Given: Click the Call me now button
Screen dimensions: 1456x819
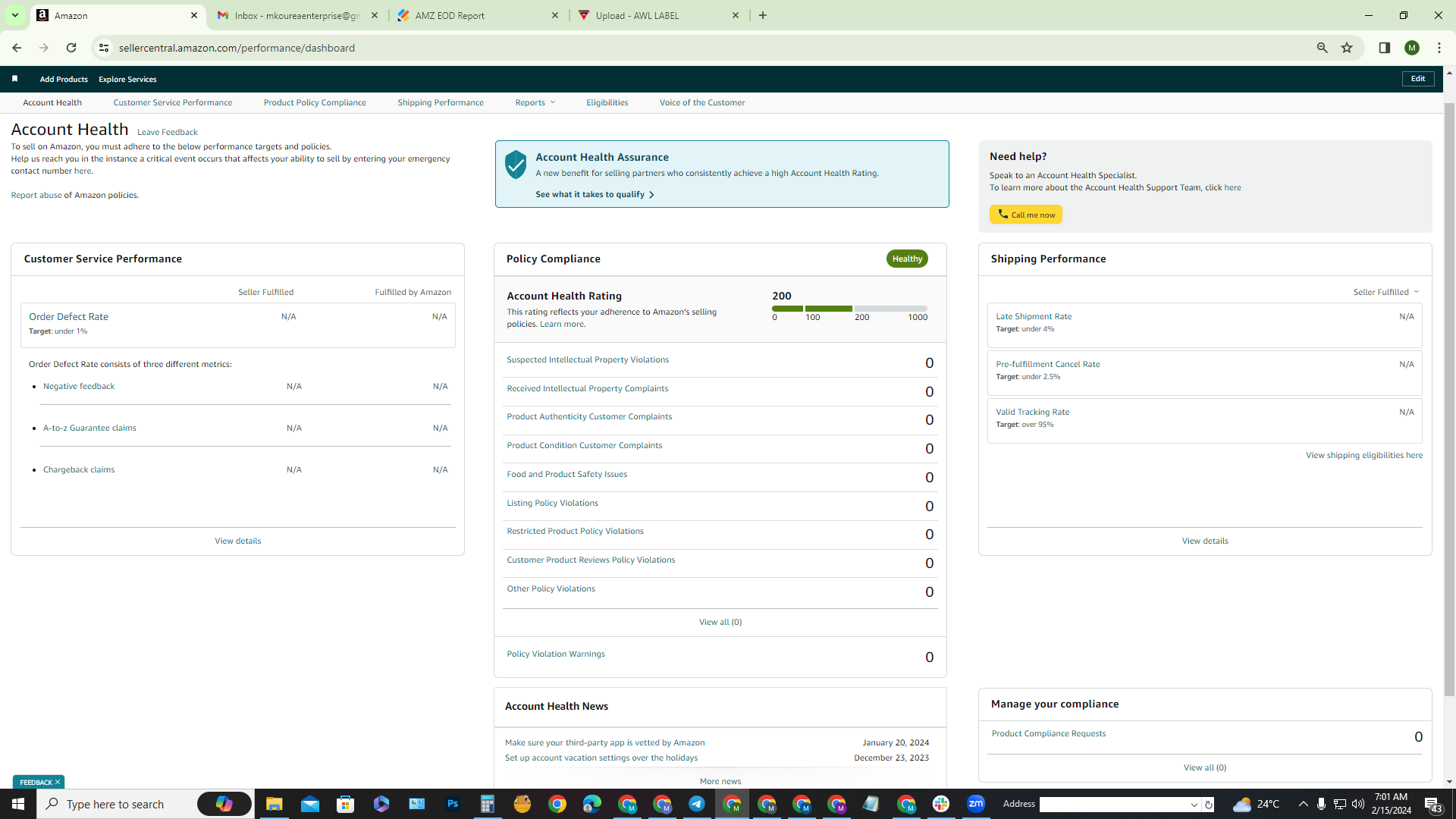Looking at the screenshot, I should click(x=1025, y=215).
